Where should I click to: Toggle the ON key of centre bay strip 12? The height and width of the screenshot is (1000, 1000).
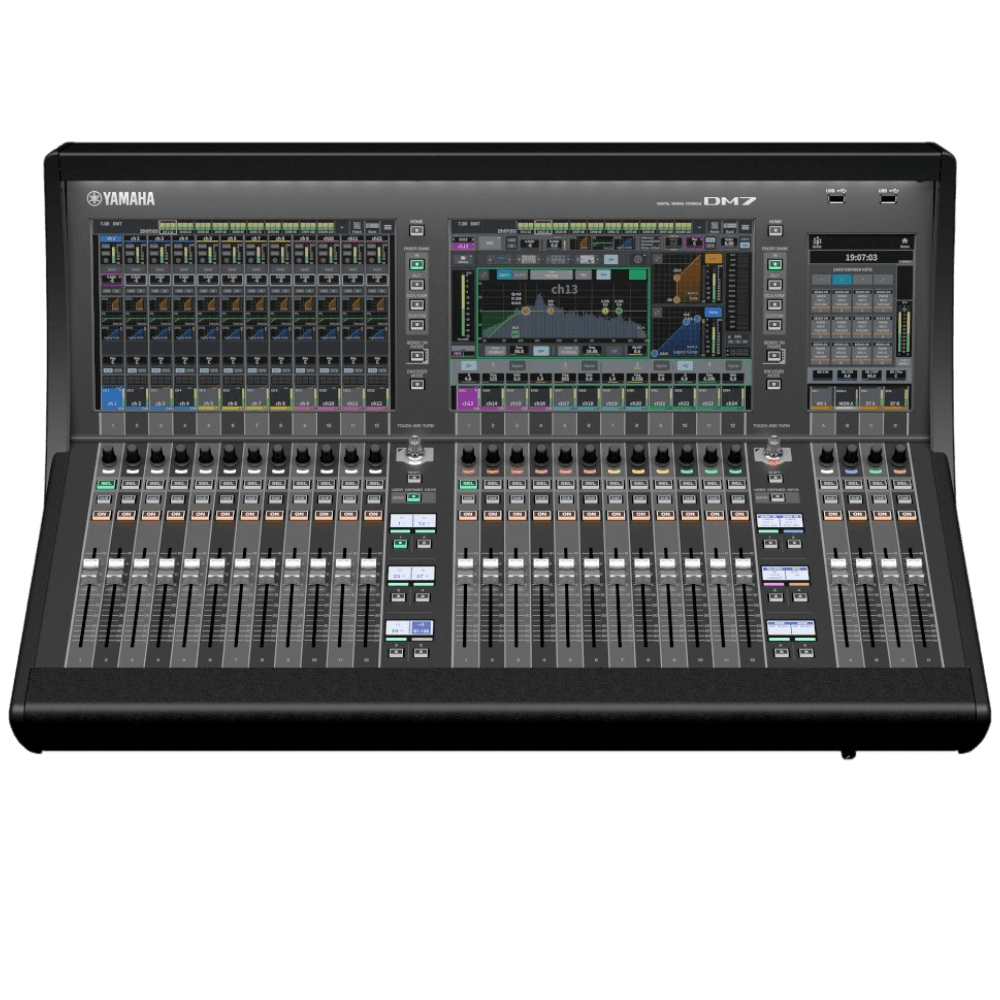point(739,514)
